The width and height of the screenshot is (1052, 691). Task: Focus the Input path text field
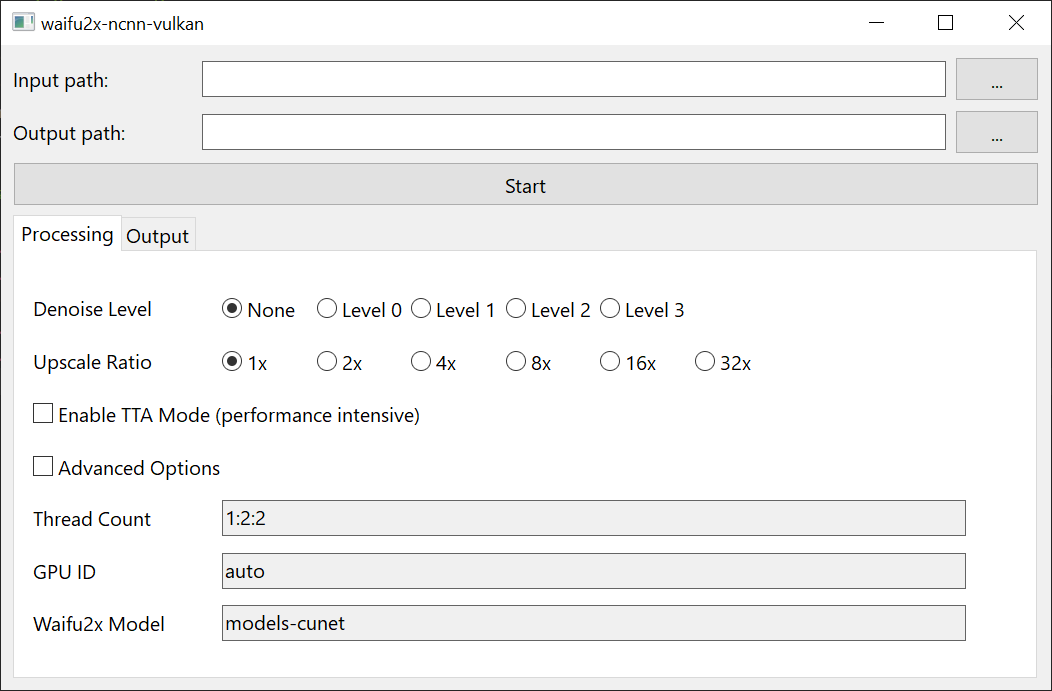(x=574, y=79)
